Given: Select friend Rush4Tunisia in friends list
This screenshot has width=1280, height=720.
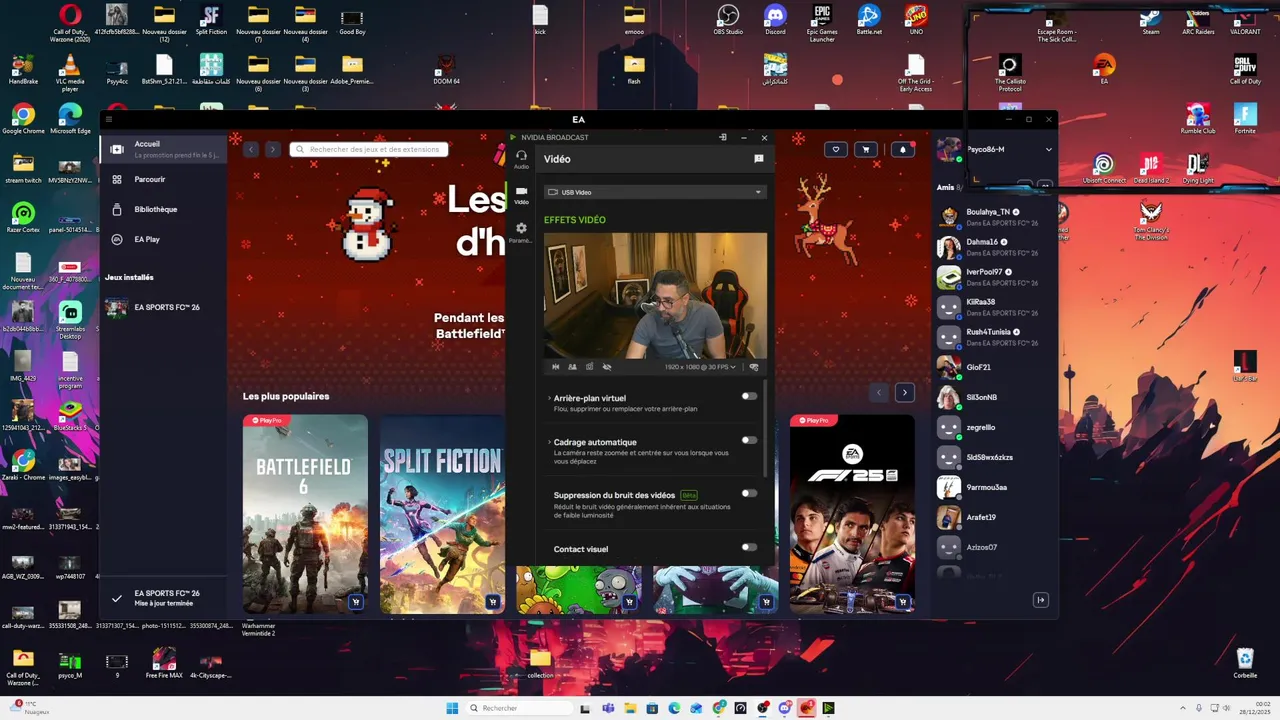Looking at the screenshot, I should [x=994, y=337].
